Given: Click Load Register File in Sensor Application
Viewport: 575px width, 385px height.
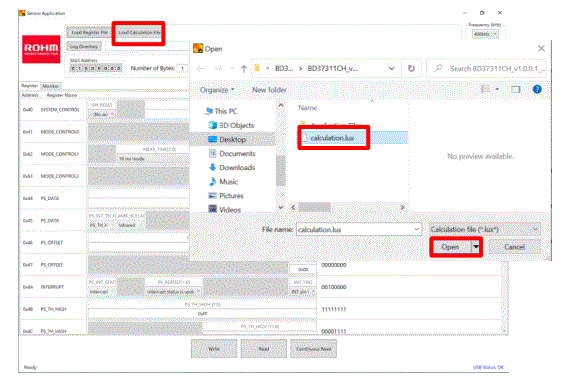Looking at the screenshot, I should point(89,33).
